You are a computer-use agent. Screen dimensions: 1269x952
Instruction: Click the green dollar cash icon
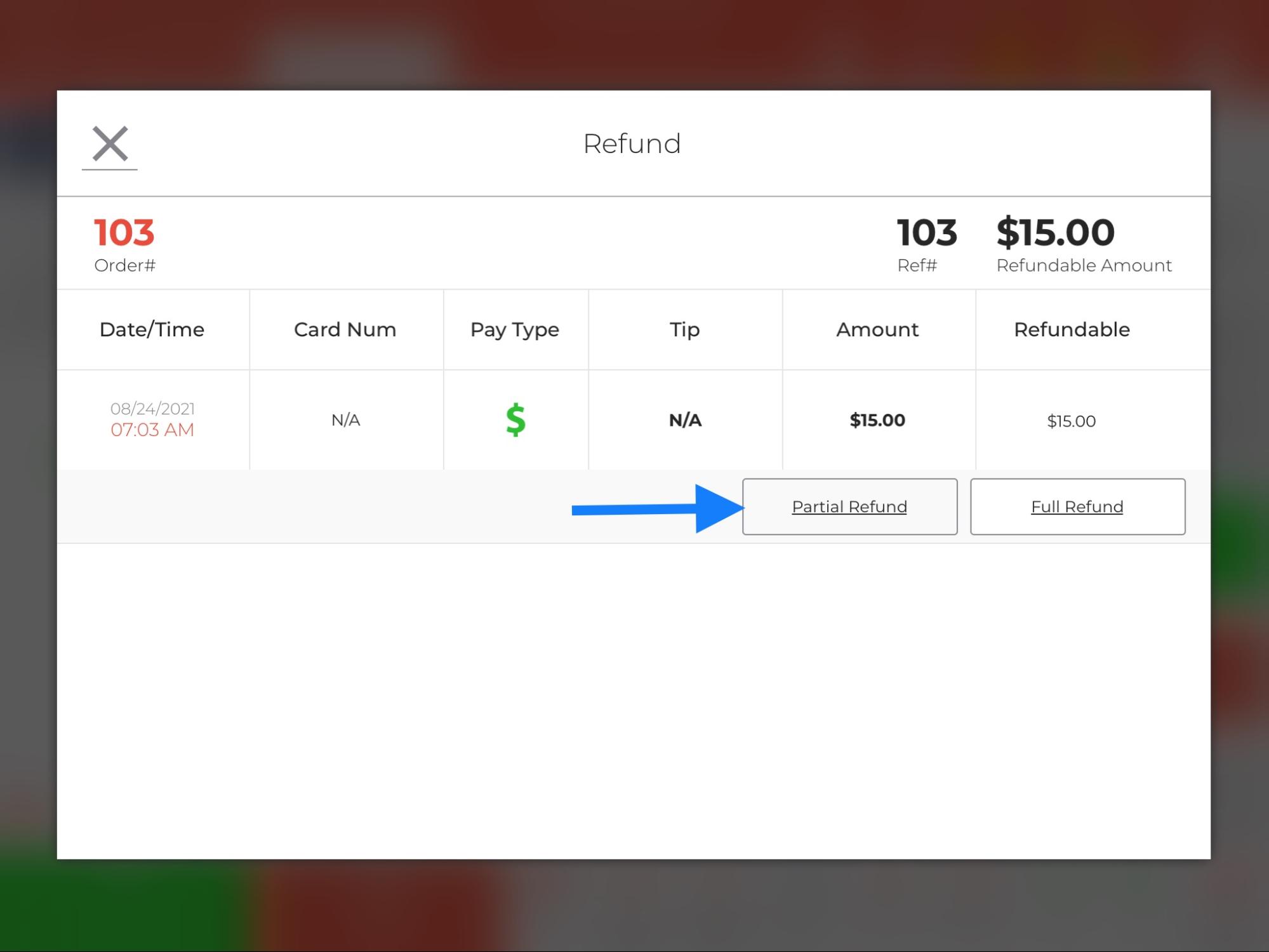(515, 420)
